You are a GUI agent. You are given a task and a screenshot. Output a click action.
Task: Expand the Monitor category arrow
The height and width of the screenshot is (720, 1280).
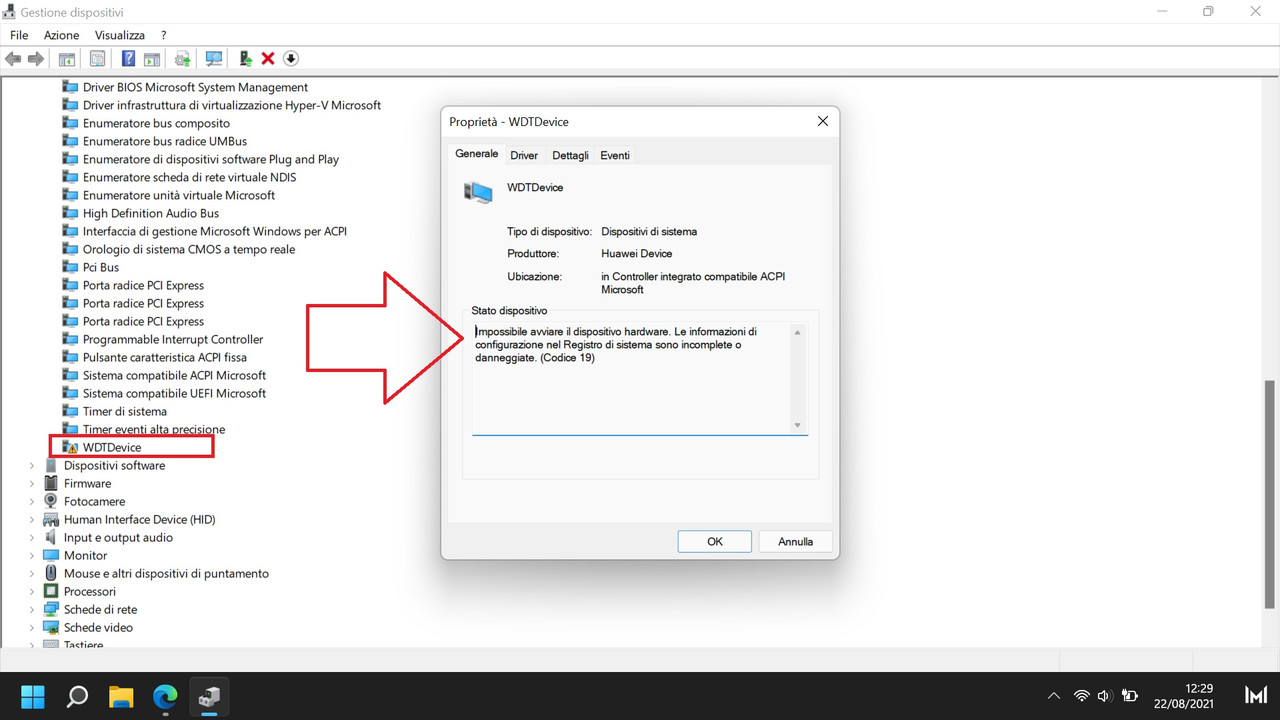pyautogui.click(x=31, y=555)
